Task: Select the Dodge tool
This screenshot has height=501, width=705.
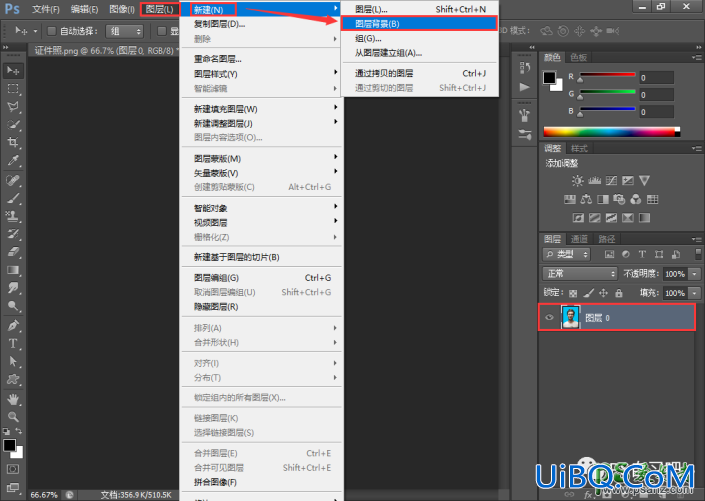Action: click(13, 306)
